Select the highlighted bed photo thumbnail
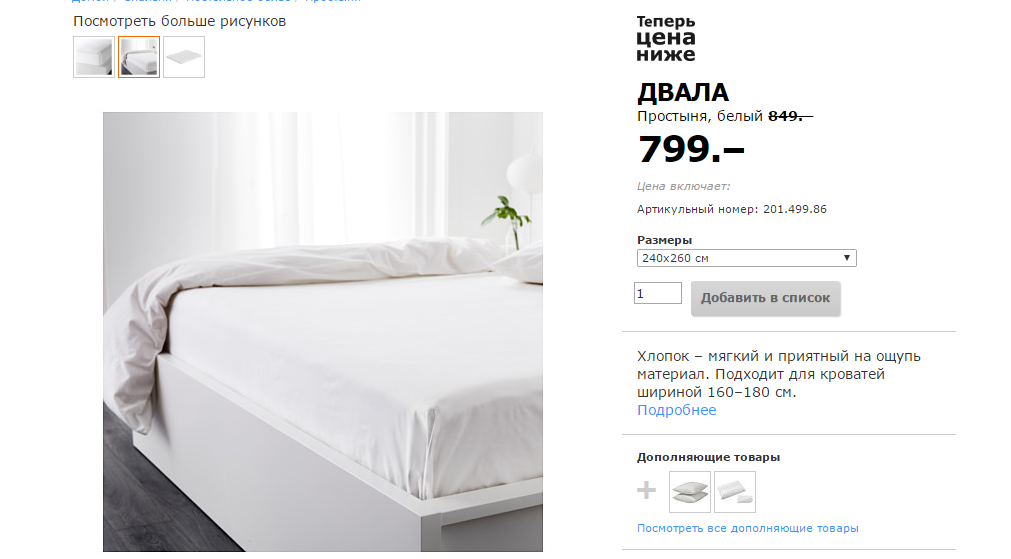Screen dimensions: 1011x559 coord(139,57)
